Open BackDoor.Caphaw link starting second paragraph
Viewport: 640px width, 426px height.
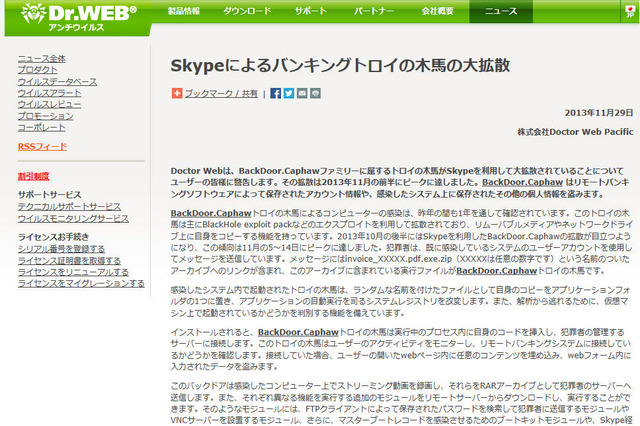[x=211, y=213]
